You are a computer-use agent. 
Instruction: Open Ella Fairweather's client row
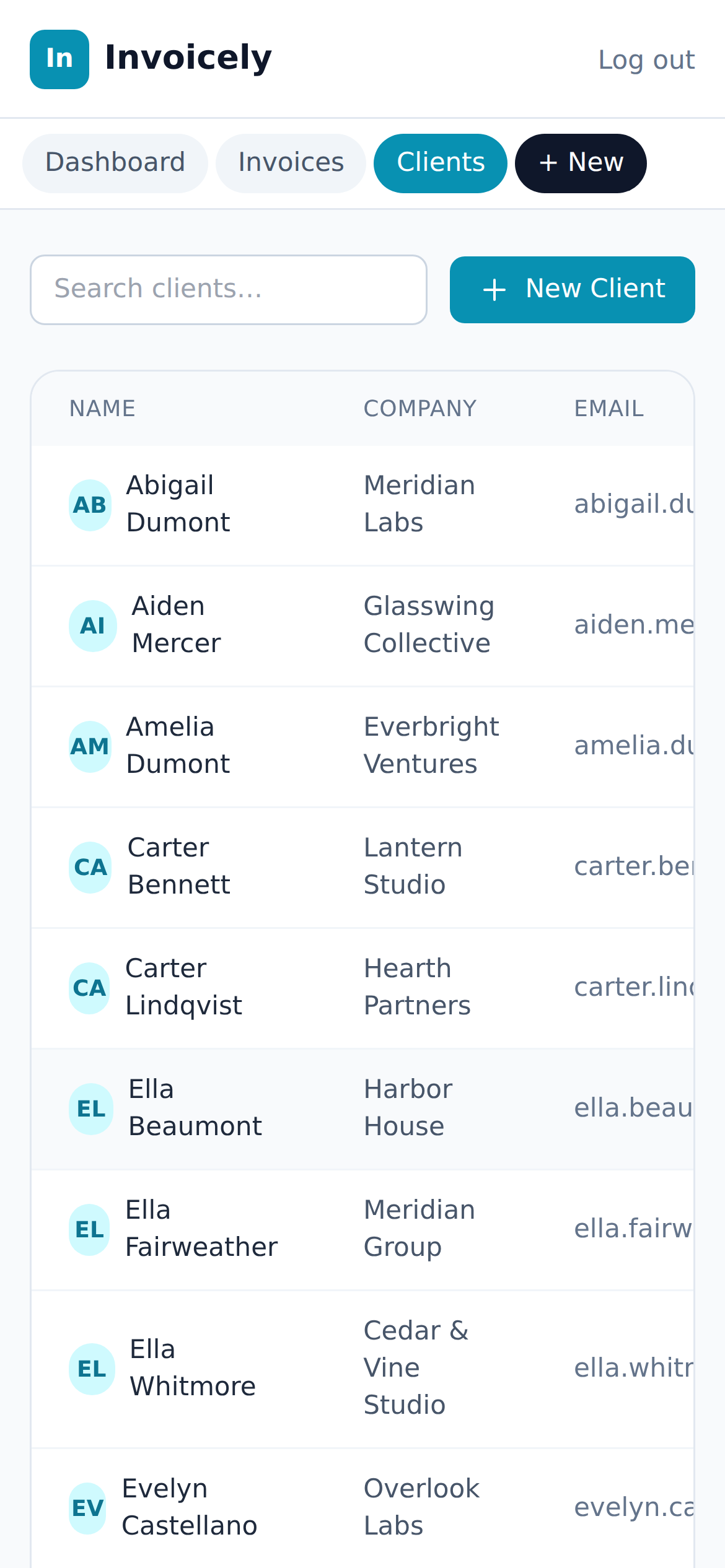[362, 1230]
